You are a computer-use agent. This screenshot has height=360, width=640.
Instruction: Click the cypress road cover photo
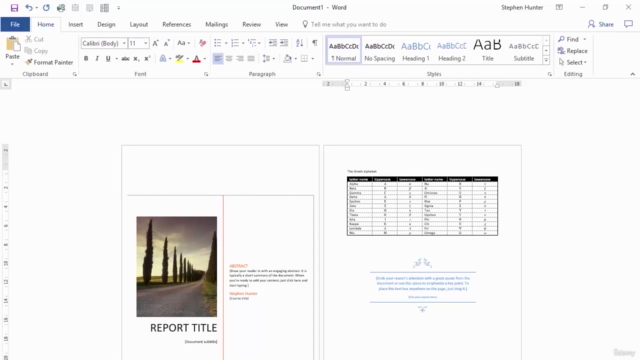[x=177, y=267]
